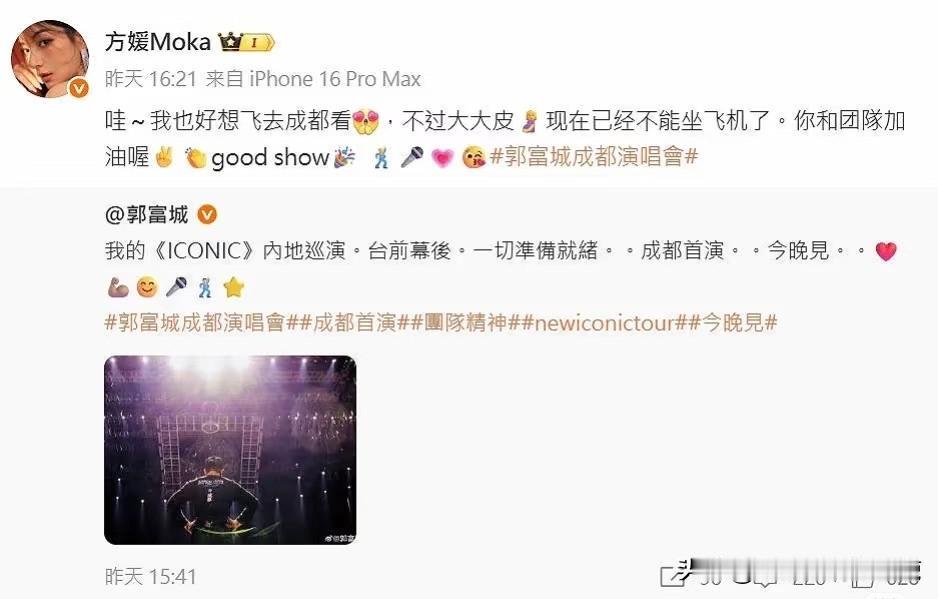Click the verified badge beside 郭富城
The image size is (938, 599).
click(x=207, y=214)
